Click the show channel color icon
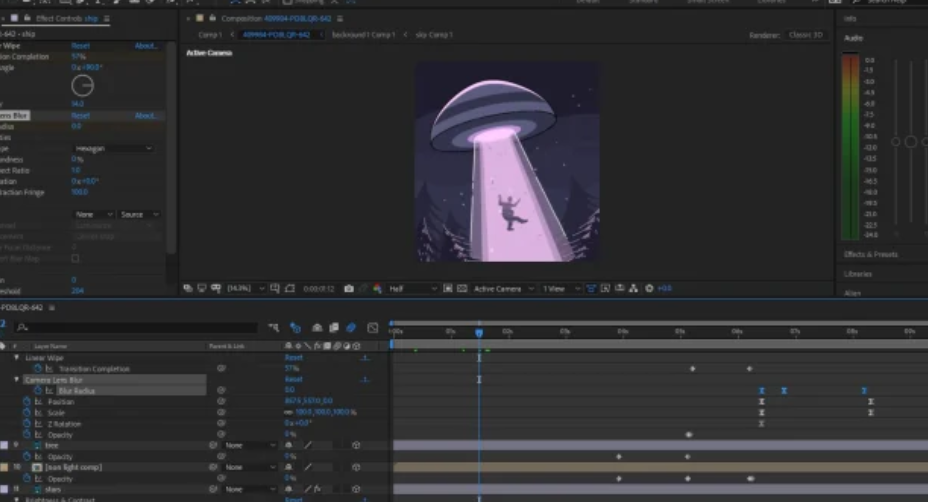This screenshot has width=928, height=502. (x=377, y=288)
